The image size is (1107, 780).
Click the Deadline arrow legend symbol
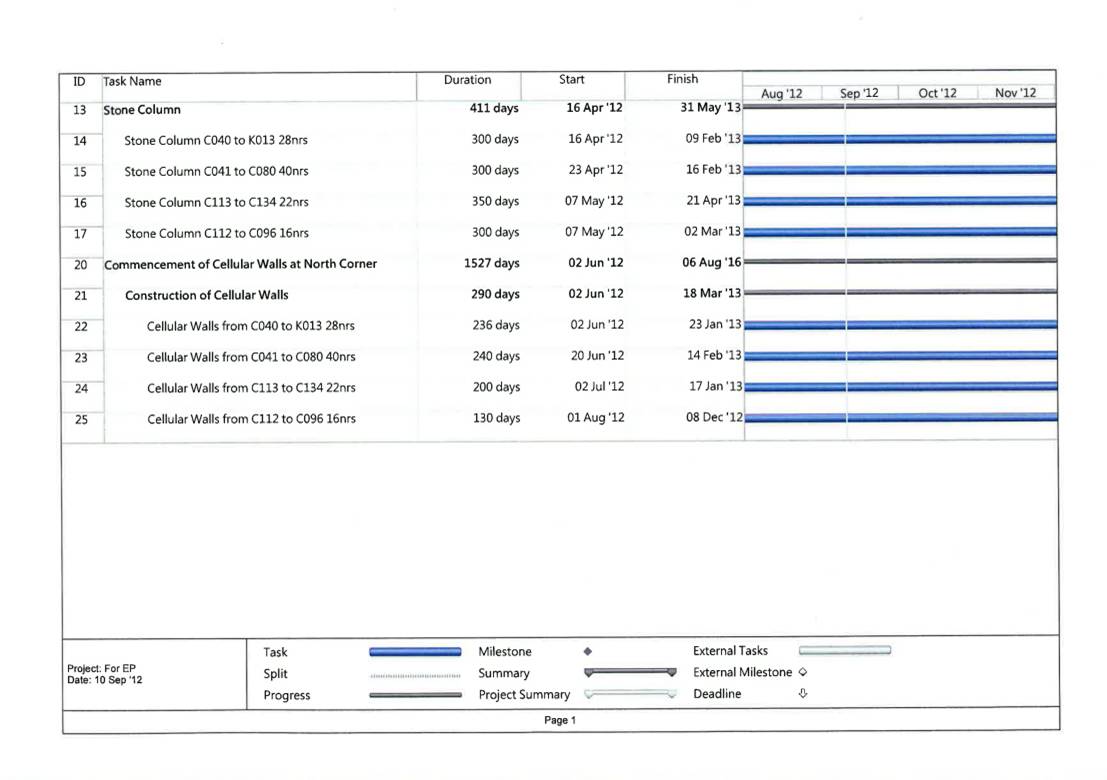coord(803,694)
